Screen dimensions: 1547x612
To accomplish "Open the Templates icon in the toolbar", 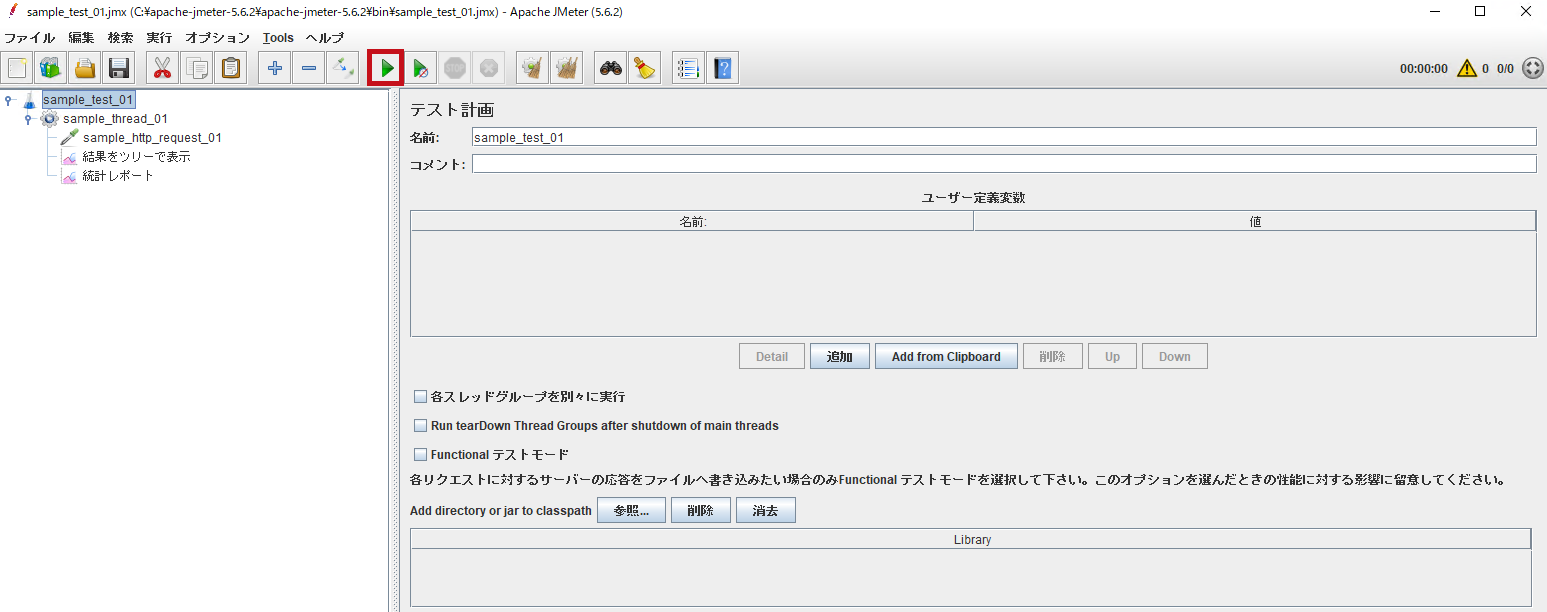I will pos(50,68).
